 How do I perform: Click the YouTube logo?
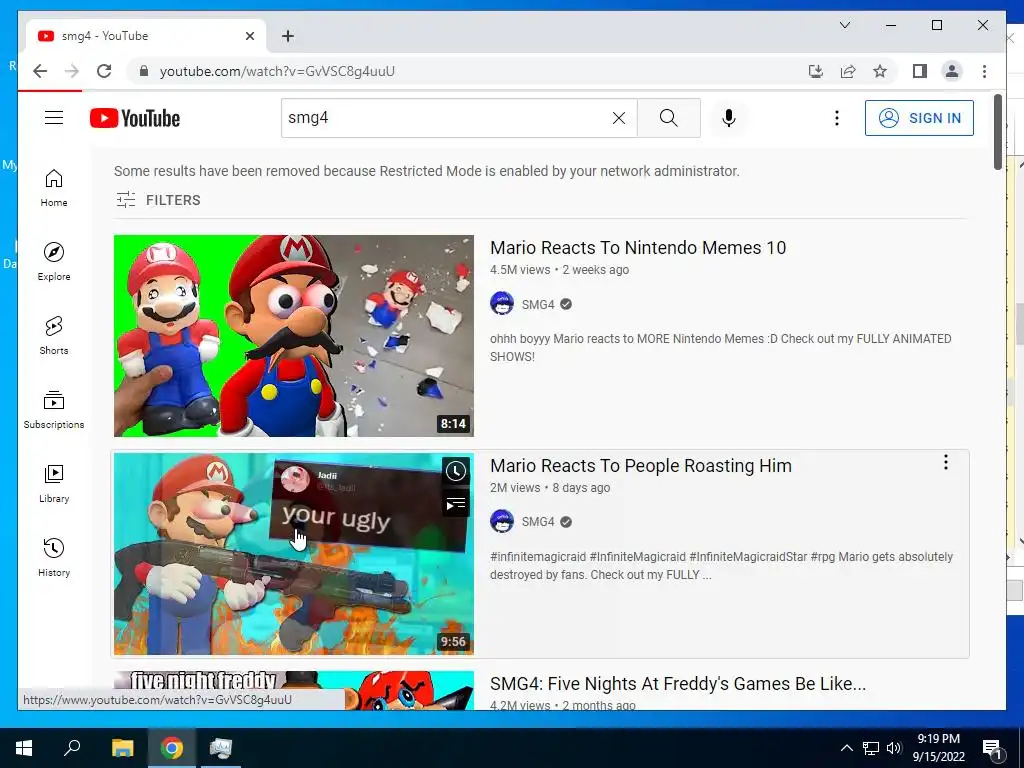(x=135, y=118)
